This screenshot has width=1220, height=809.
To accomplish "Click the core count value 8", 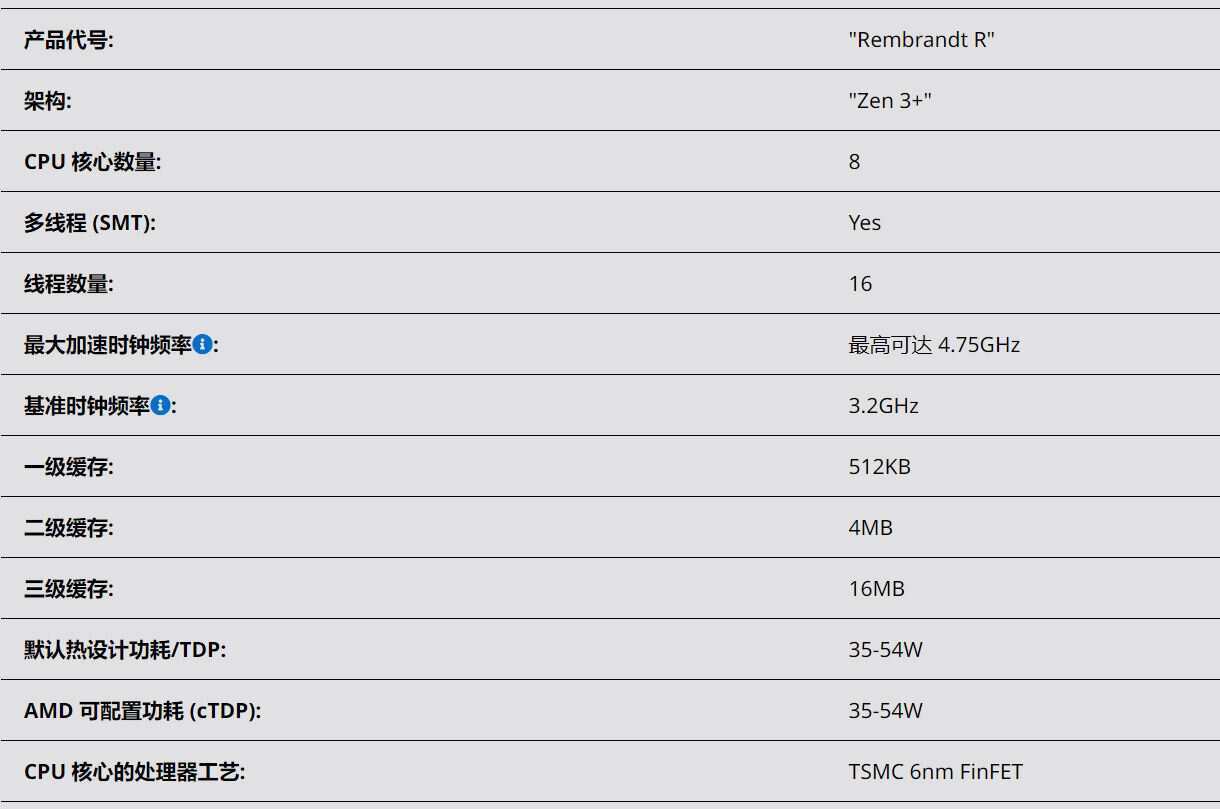I will 854,162.
